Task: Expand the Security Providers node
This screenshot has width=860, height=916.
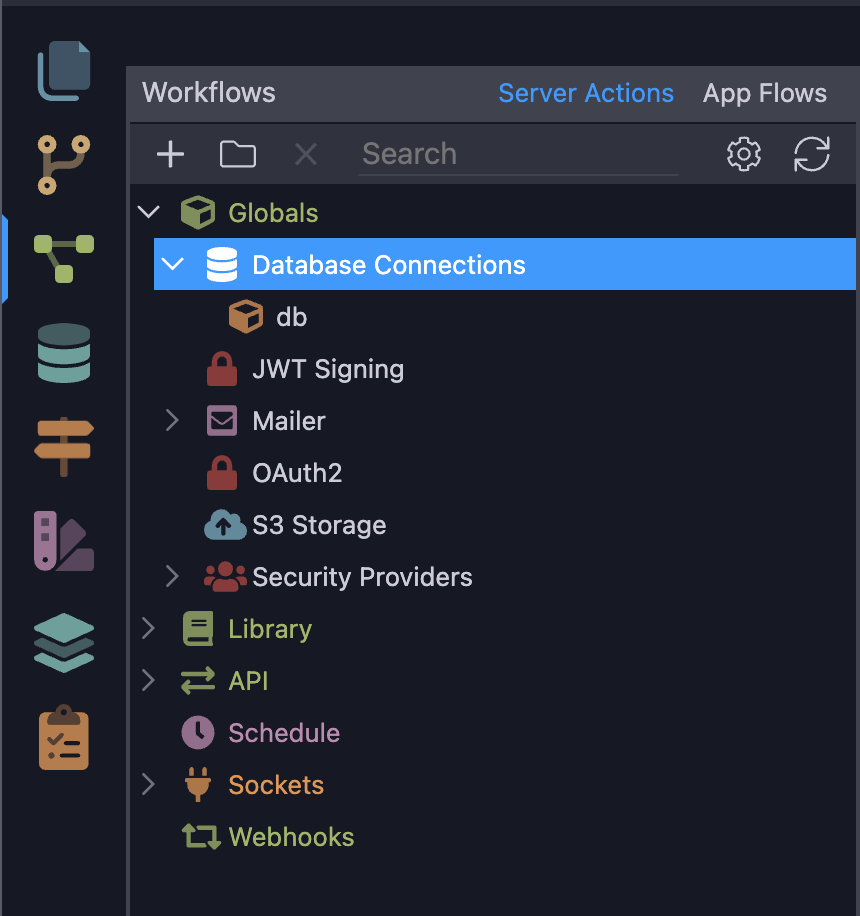Action: [x=172, y=576]
